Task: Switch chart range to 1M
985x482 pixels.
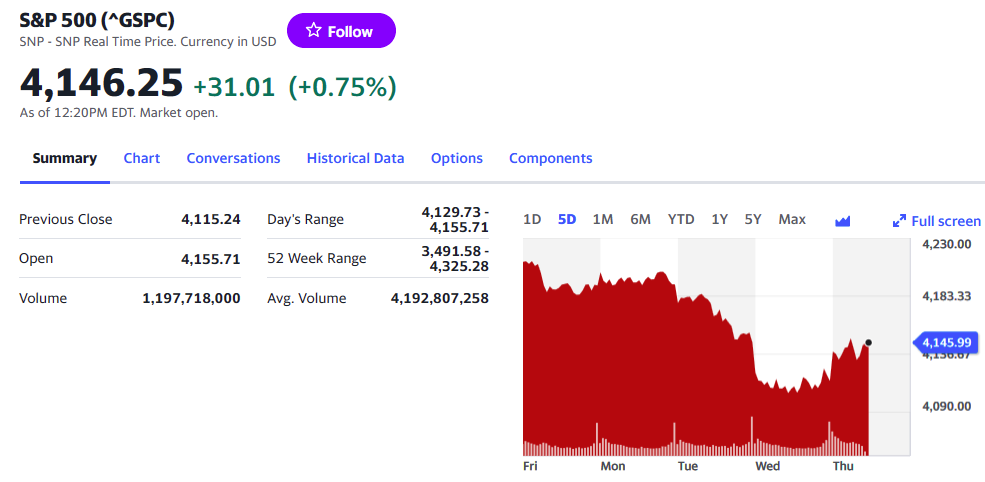Action: 603,219
